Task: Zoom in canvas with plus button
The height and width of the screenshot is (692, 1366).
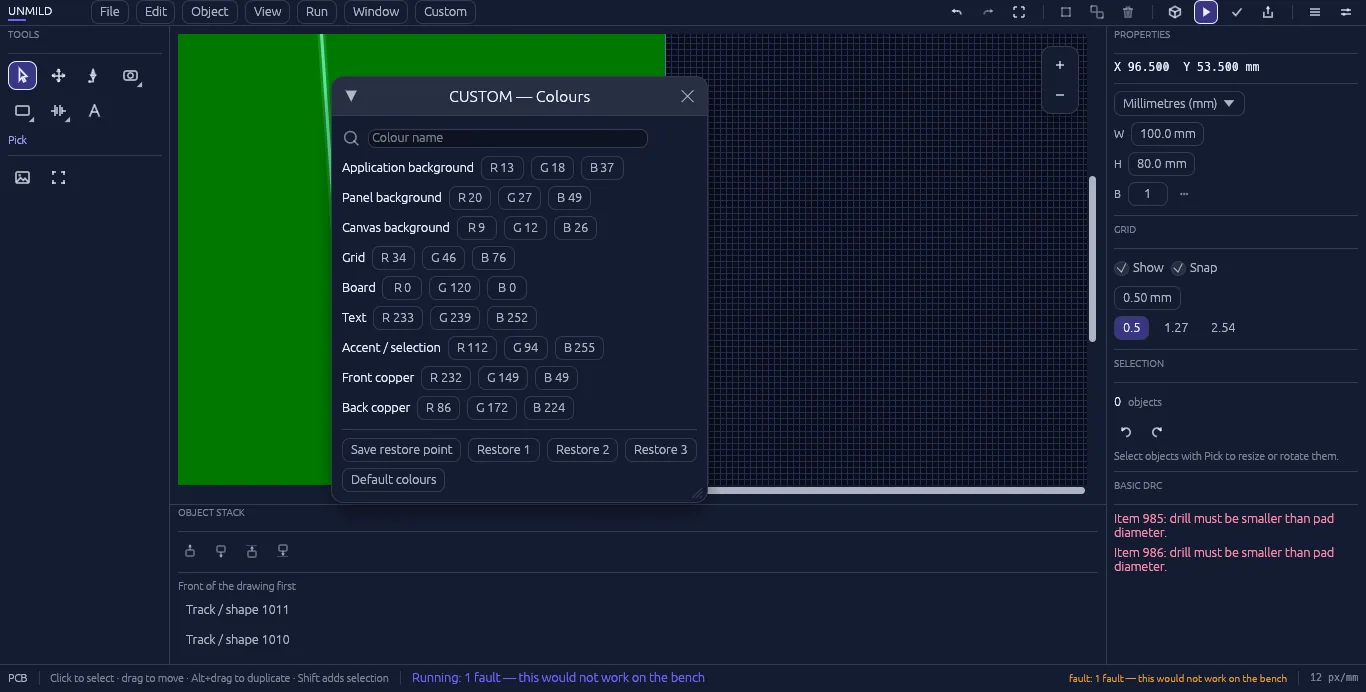Action: pos(1060,65)
